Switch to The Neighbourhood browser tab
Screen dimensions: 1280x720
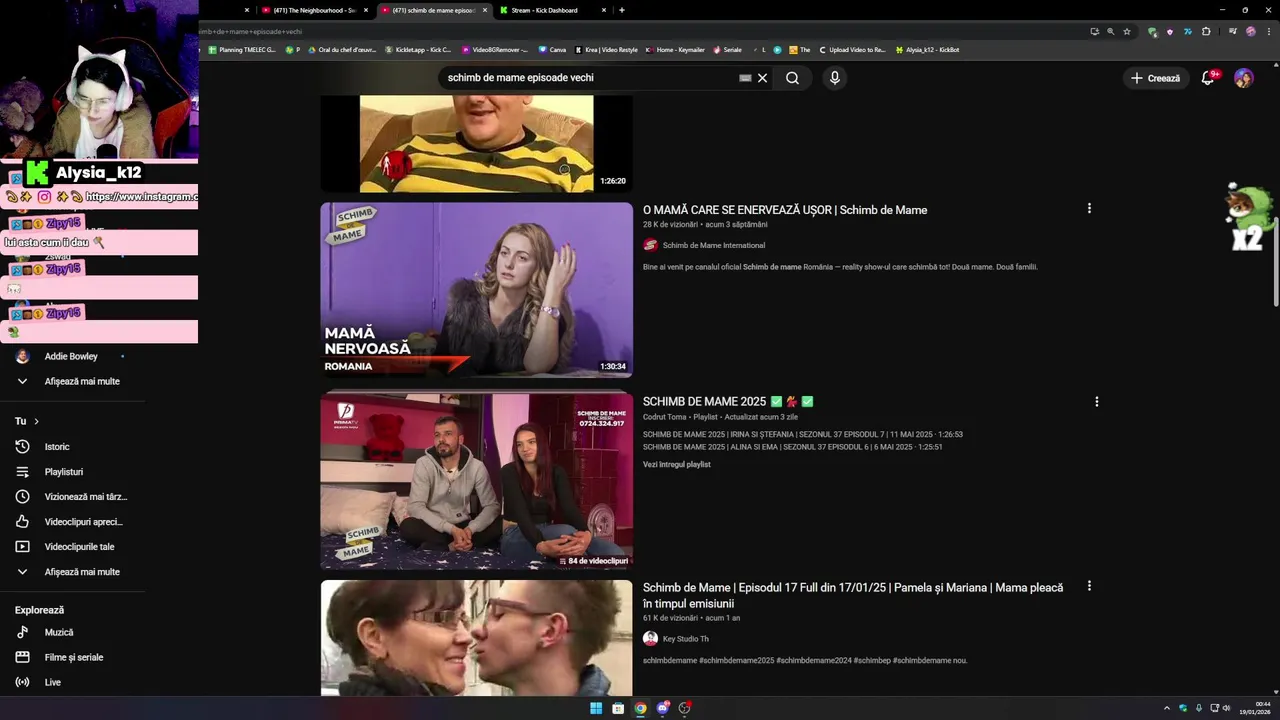click(314, 10)
